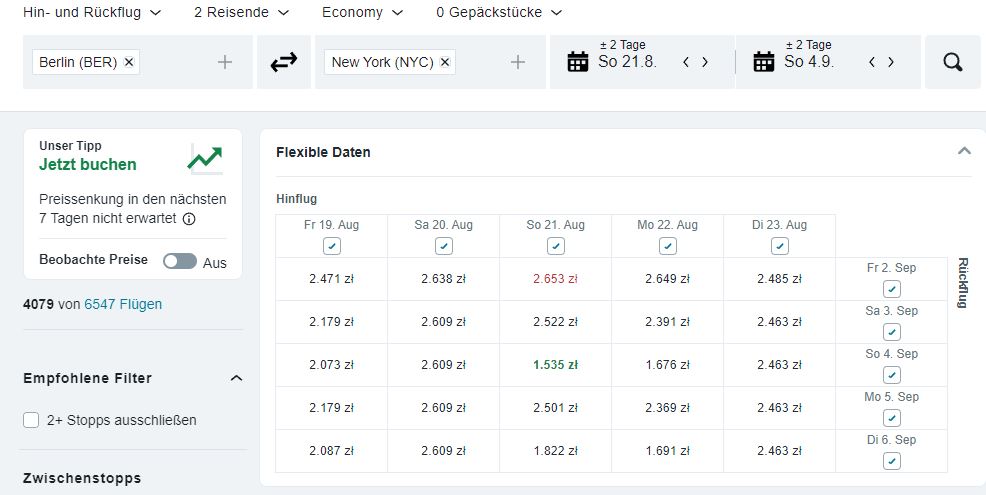Open the 2 Reisende dropdown

pos(241,12)
